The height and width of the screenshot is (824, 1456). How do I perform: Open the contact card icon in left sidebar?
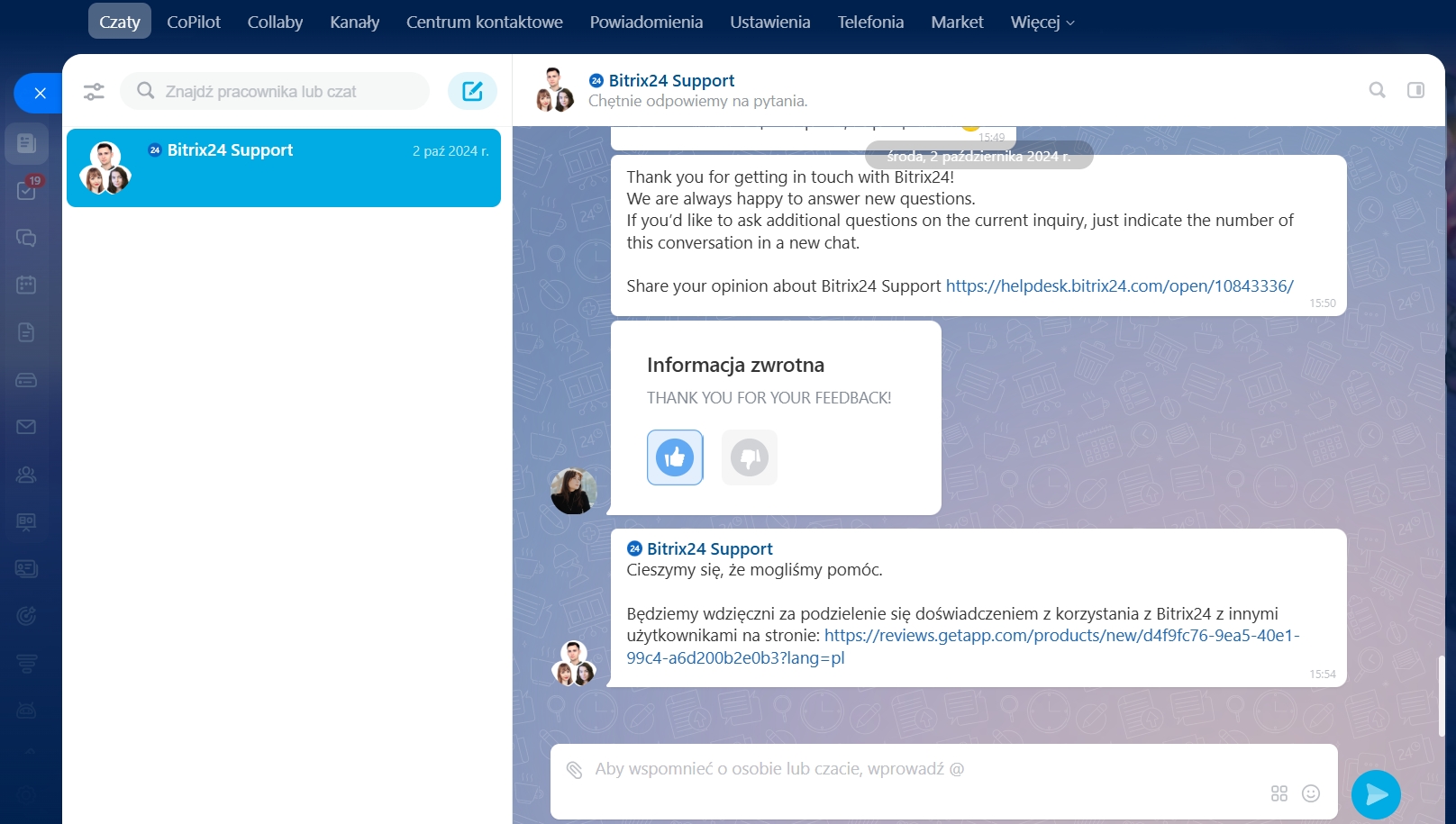pos(26,568)
